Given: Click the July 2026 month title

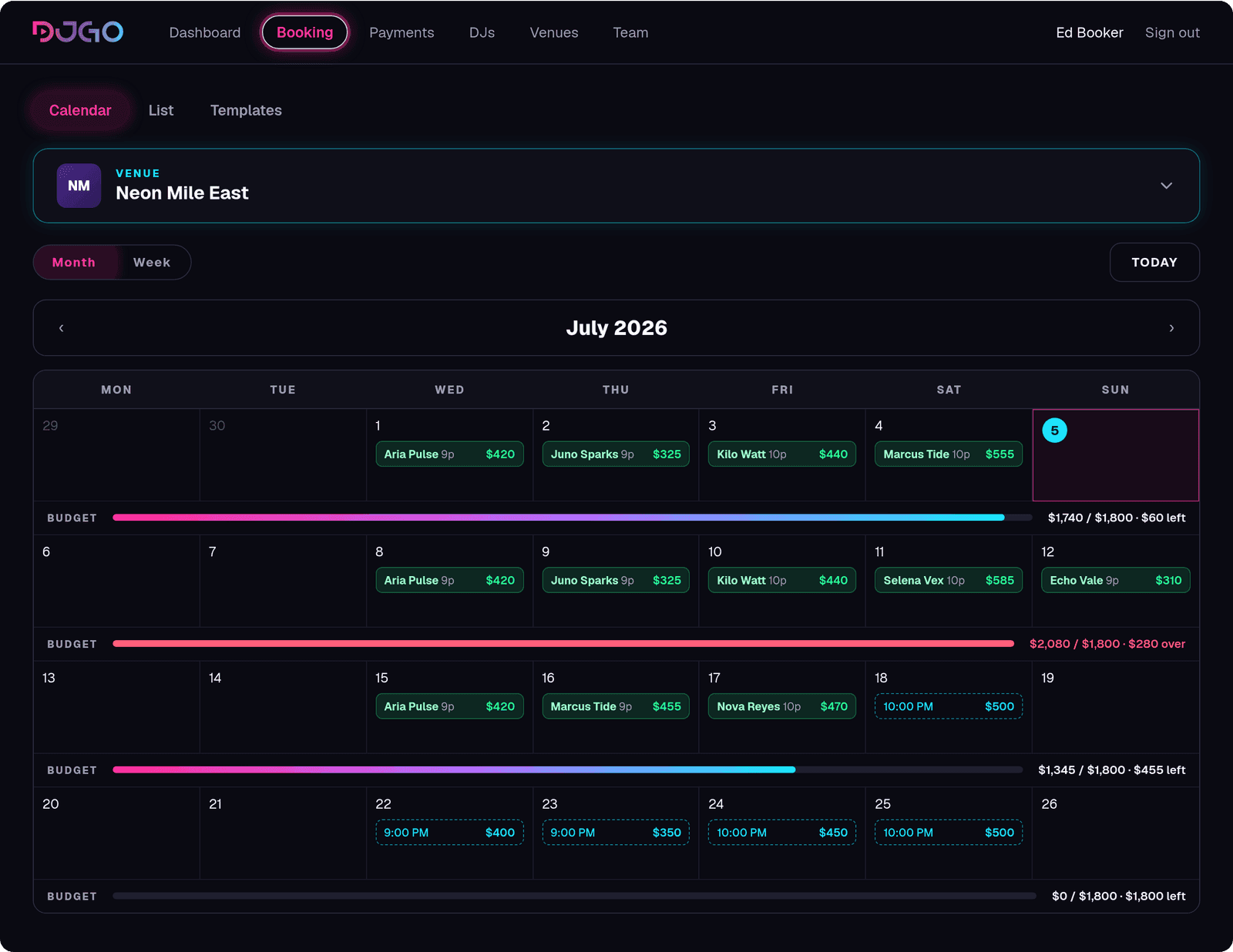Looking at the screenshot, I should 616,328.
